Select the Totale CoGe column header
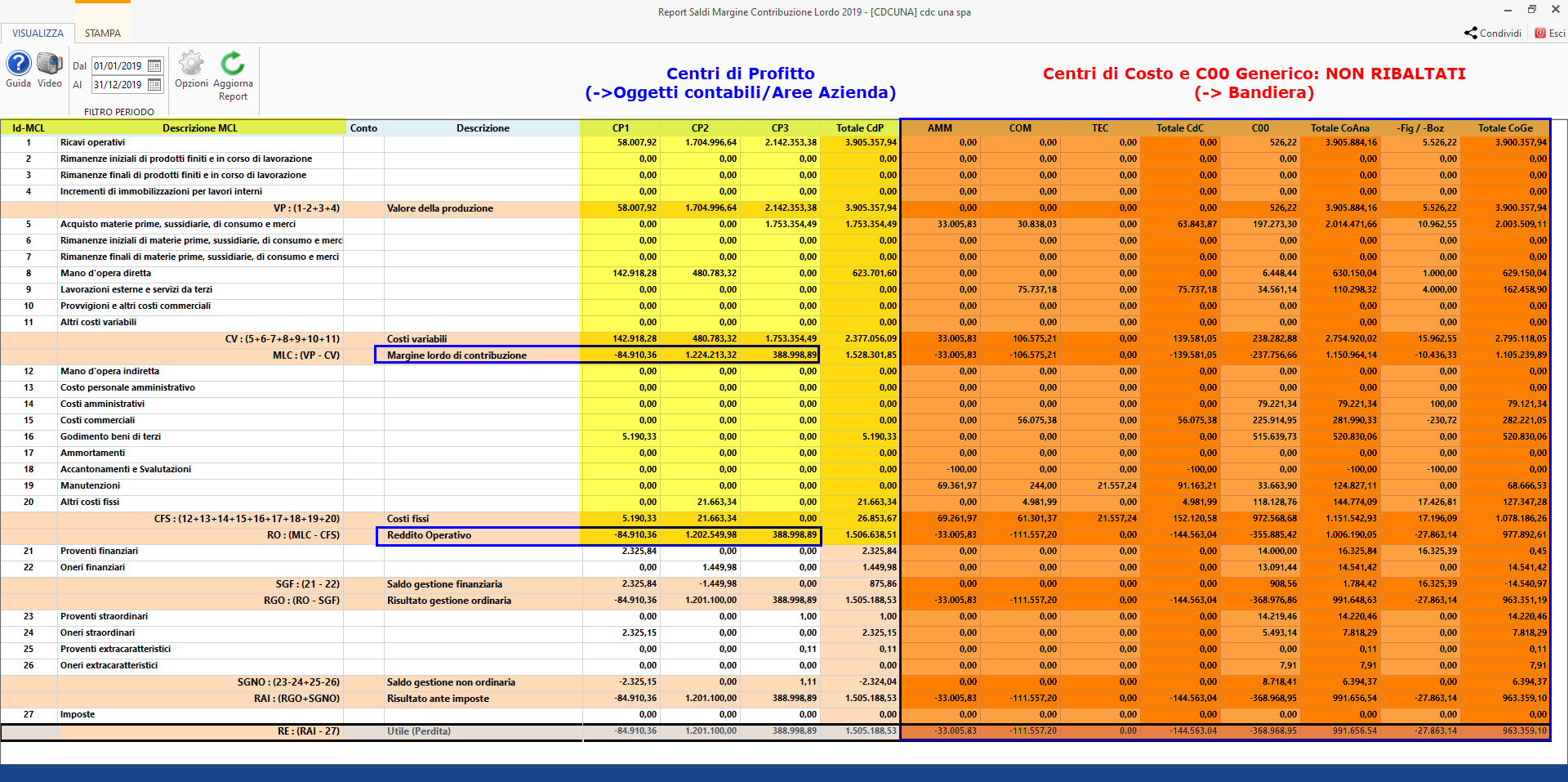 (1505, 128)
